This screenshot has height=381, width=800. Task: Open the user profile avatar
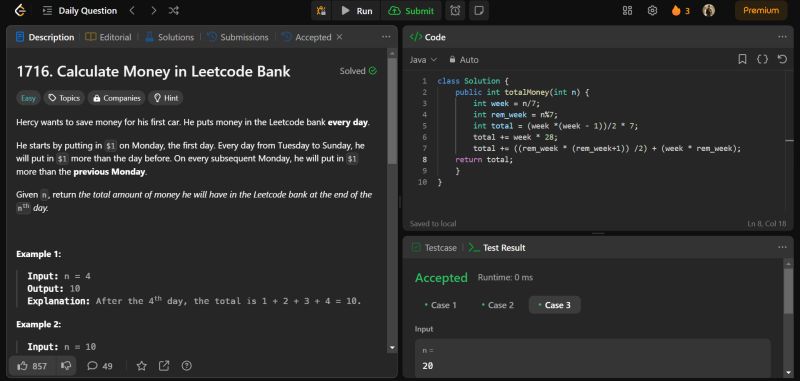(709, 10)
